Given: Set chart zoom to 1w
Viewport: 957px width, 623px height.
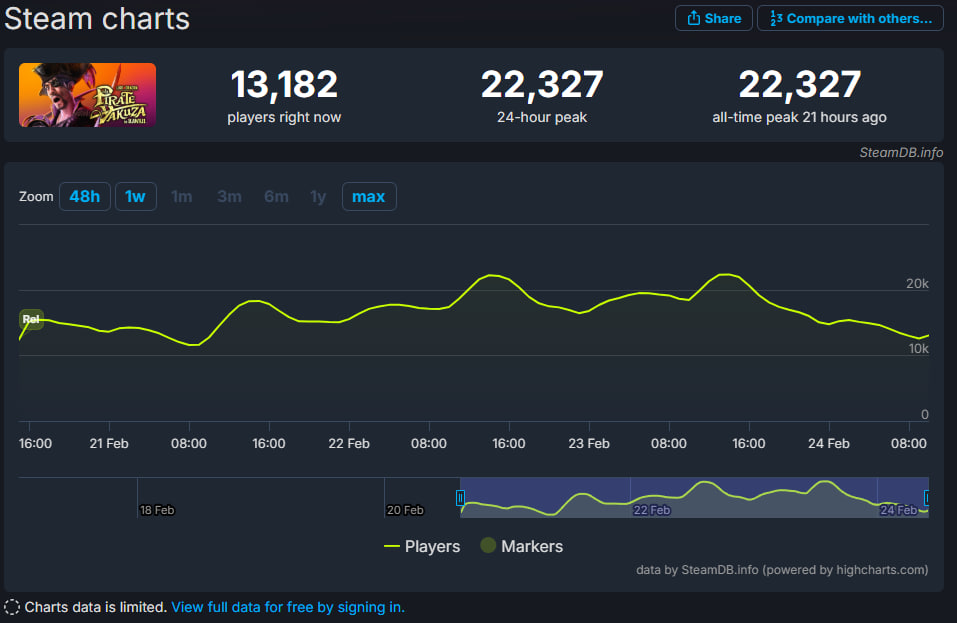Looking at the screenshot, I should 135,197.
